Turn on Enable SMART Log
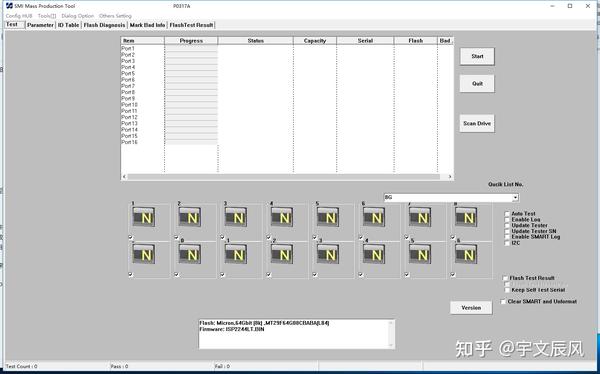 (x=507, y=237)
